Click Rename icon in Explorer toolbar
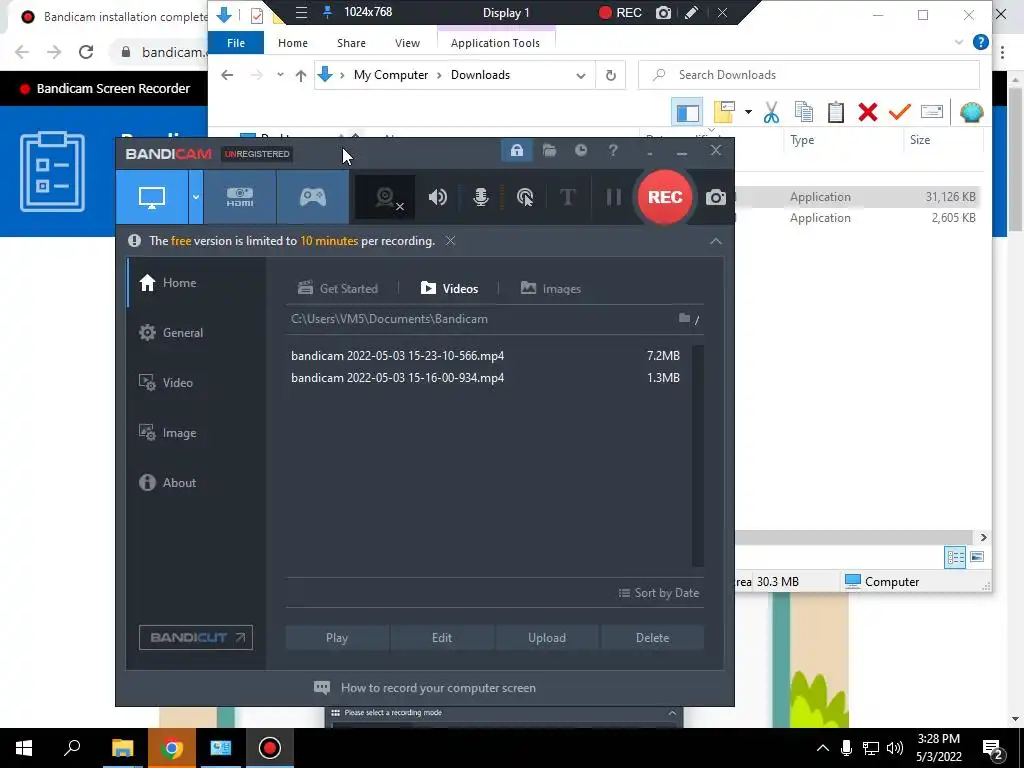Viewport: 1024px width, 768px height. (932, 112)
